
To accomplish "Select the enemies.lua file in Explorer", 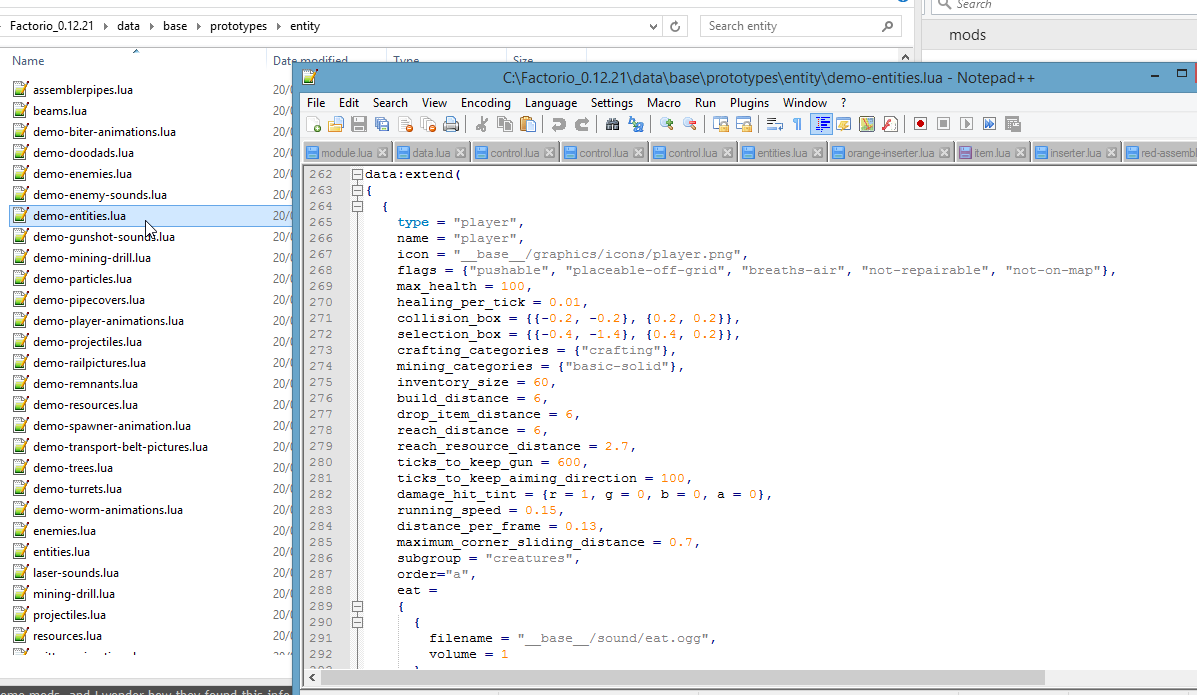I will [64, 531].
